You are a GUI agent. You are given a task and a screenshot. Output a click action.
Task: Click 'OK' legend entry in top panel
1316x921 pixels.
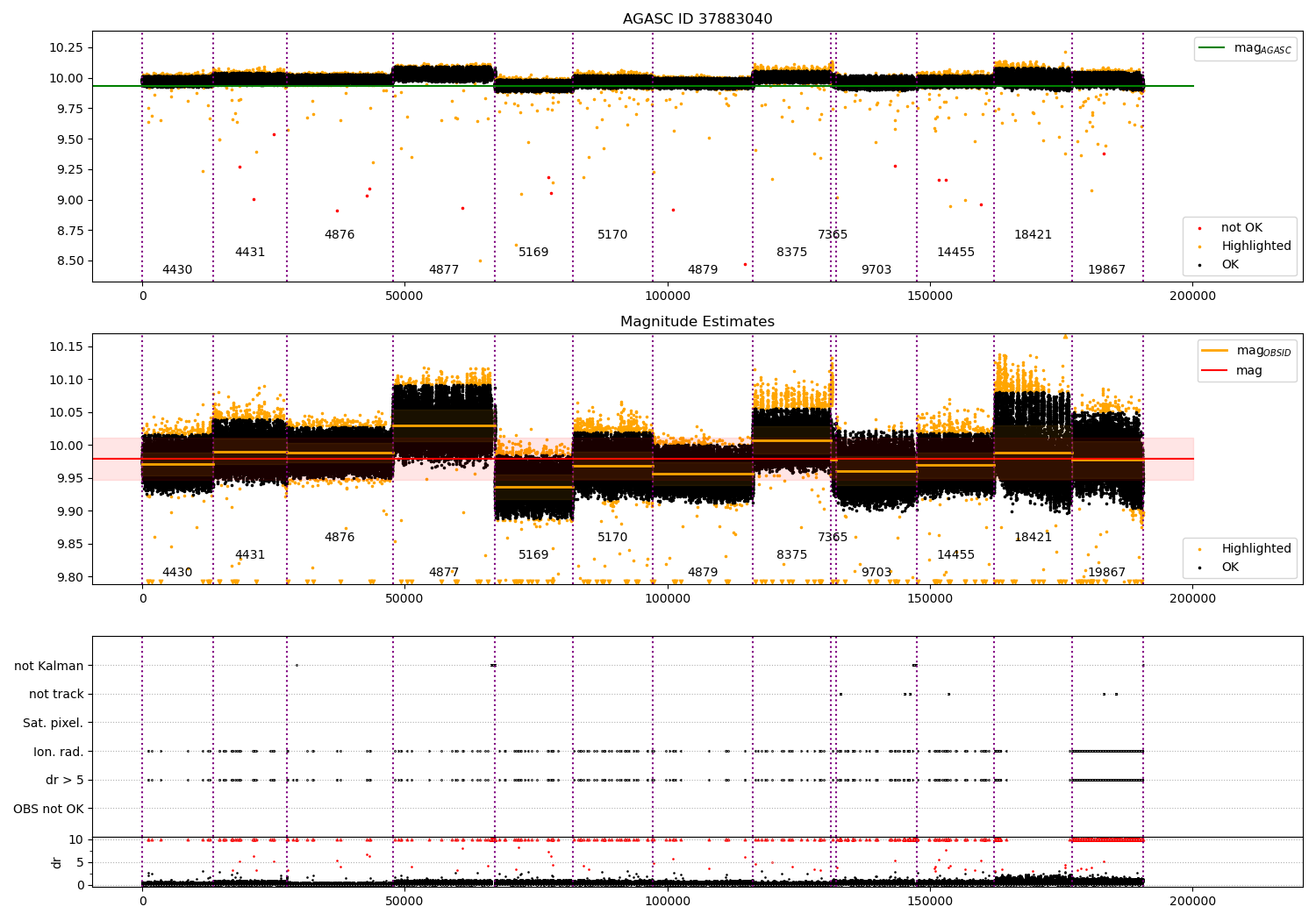tap(1219, 264)
